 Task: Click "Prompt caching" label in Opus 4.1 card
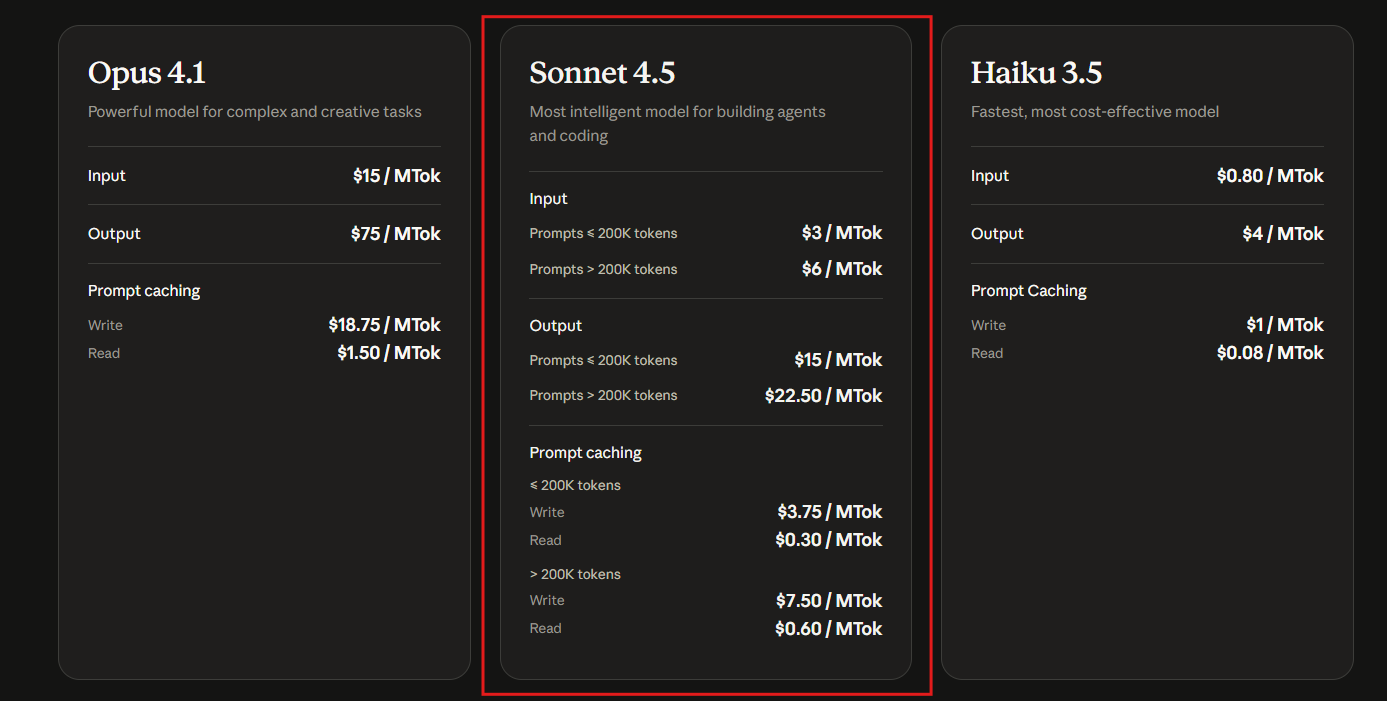click(144, 291)
